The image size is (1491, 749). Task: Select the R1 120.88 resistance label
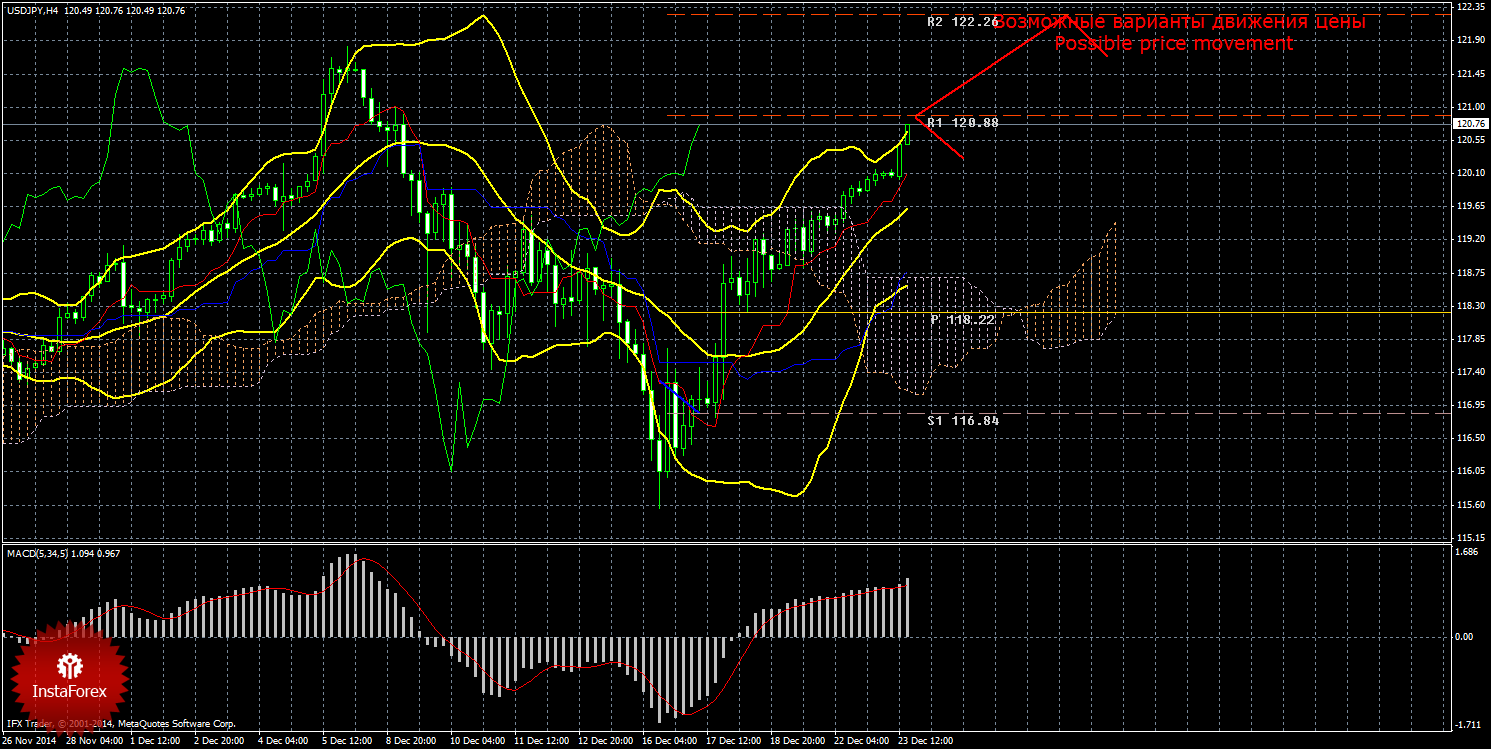[x=963, y=122]
